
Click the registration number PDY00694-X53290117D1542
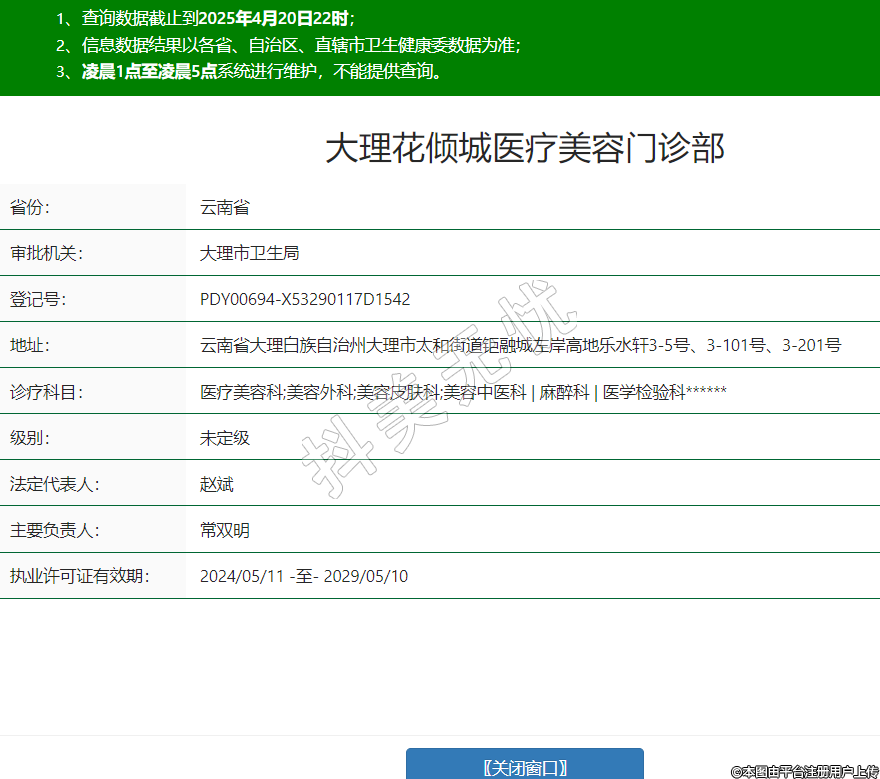pos(305,300)
